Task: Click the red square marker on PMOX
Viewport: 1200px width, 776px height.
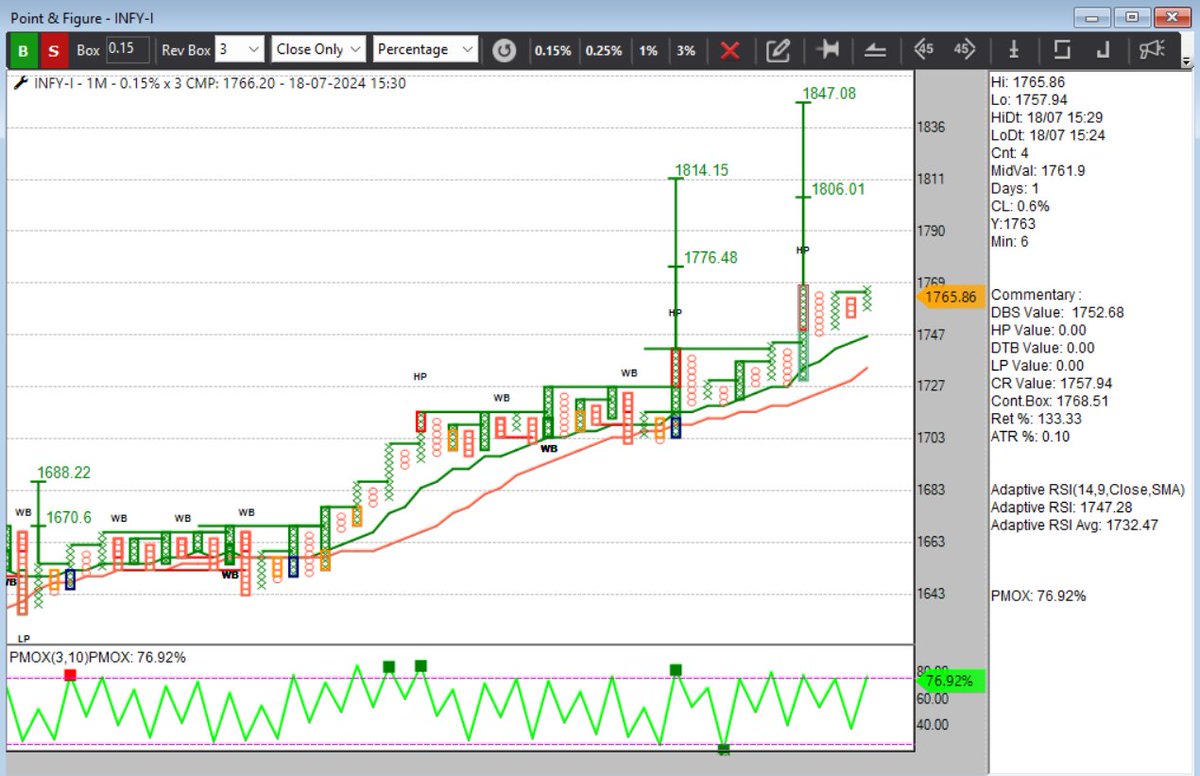Action: (x=70, y=676)
